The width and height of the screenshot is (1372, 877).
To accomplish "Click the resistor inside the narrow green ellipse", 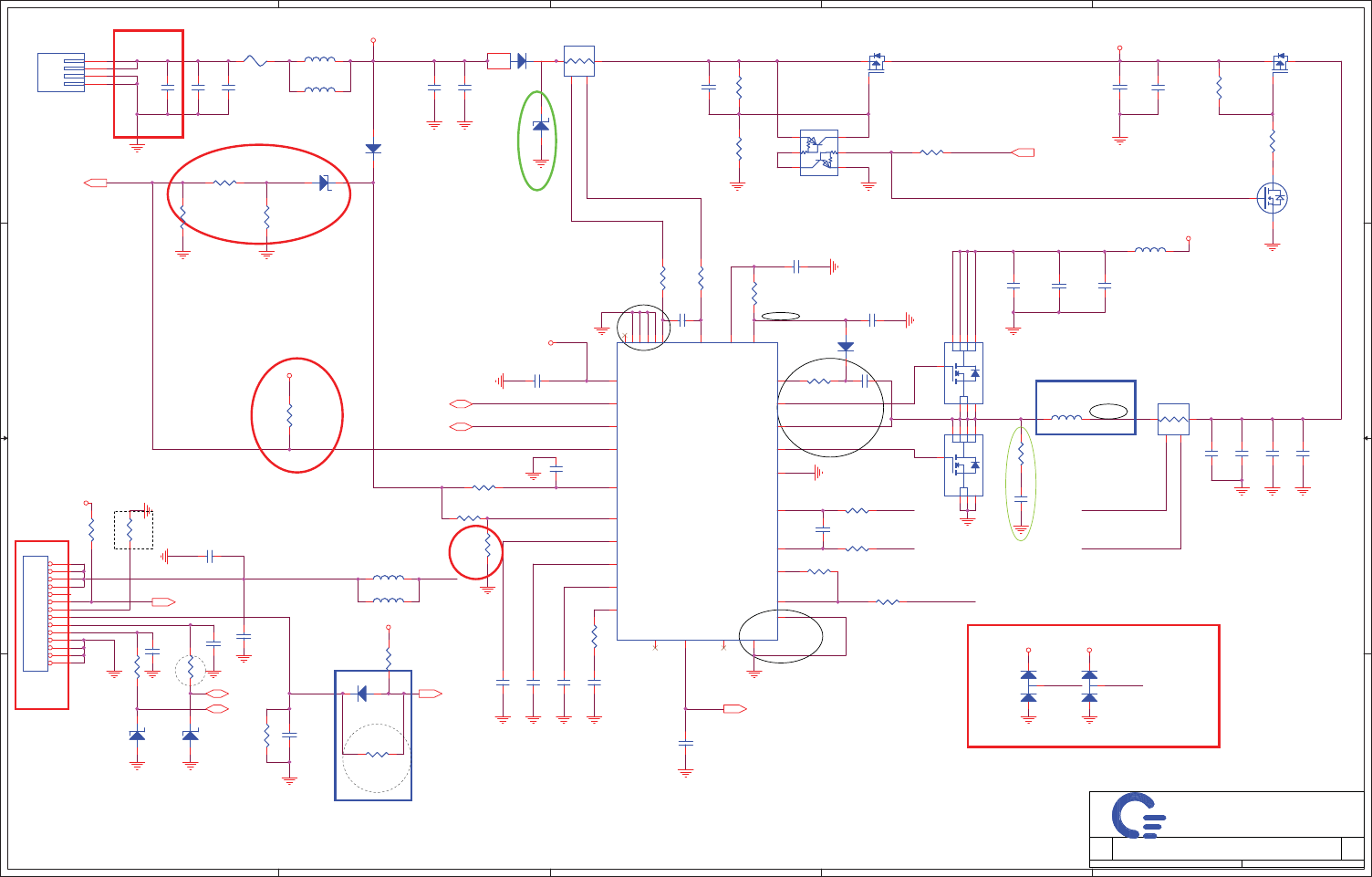I will [1021, 453].
